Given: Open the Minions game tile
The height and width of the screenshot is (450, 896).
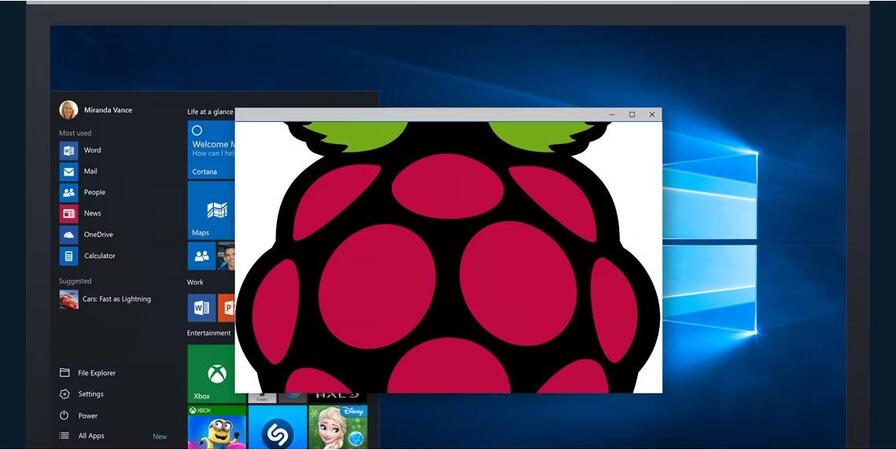Looking at the screenshot, I should 217,427.
